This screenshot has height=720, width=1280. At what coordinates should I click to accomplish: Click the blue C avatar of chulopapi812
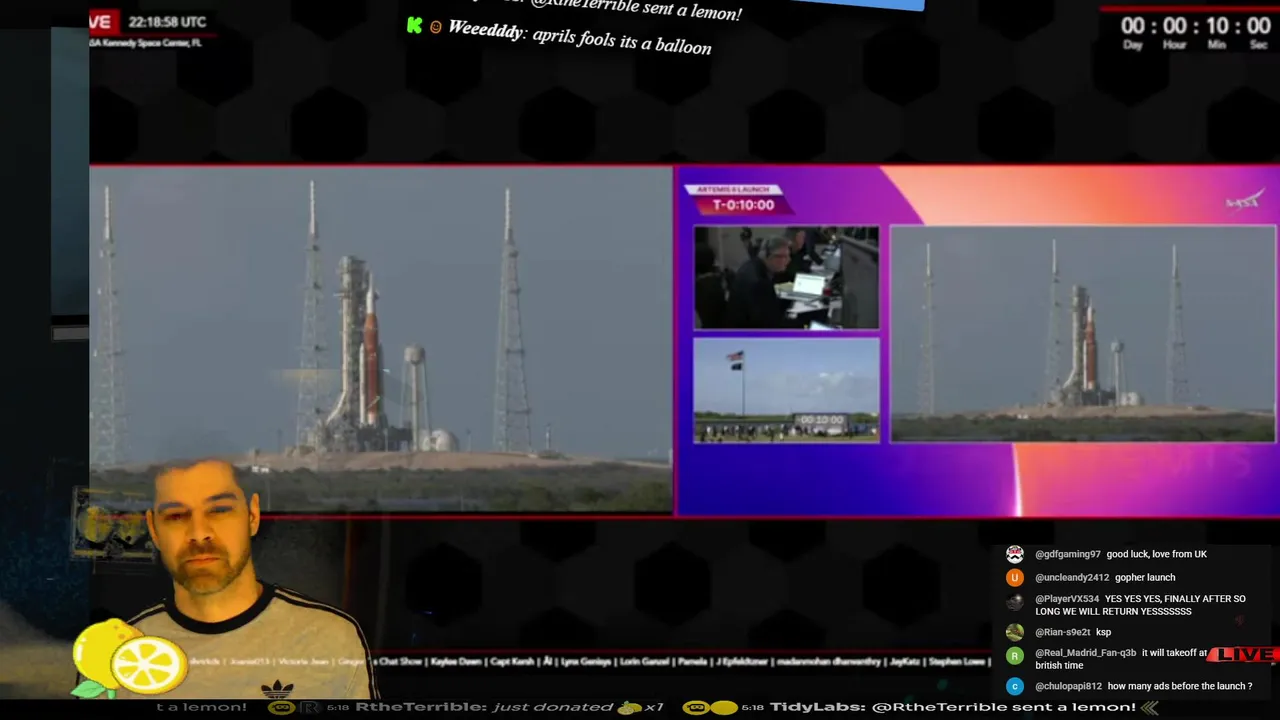point(1014,686)
